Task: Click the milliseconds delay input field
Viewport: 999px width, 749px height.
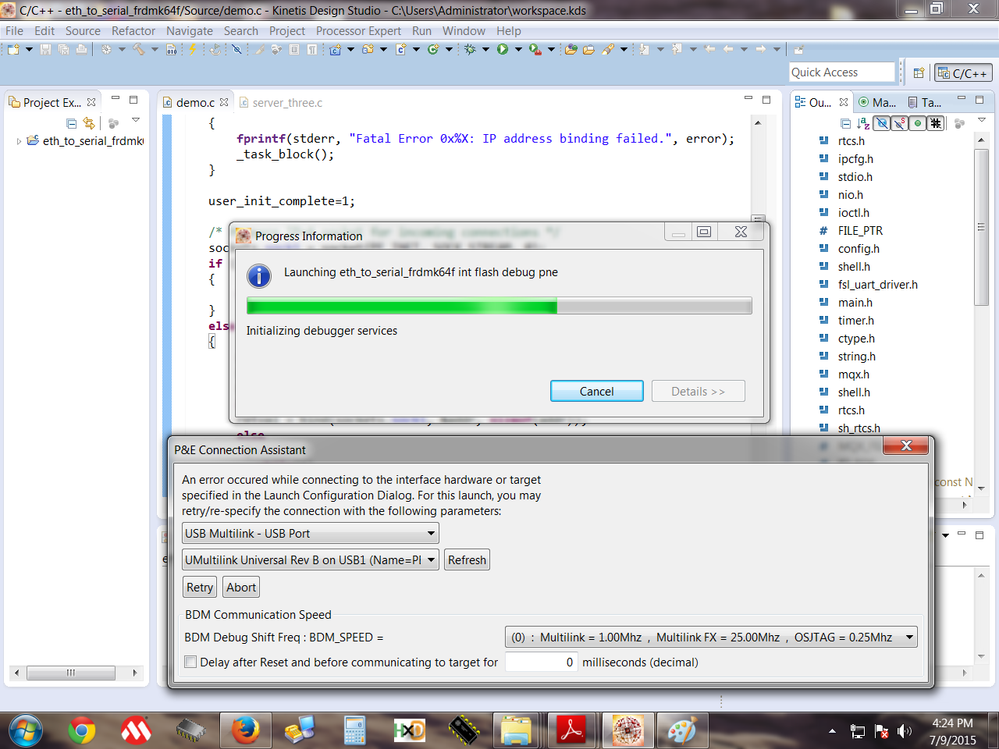Action: point(542,662)
